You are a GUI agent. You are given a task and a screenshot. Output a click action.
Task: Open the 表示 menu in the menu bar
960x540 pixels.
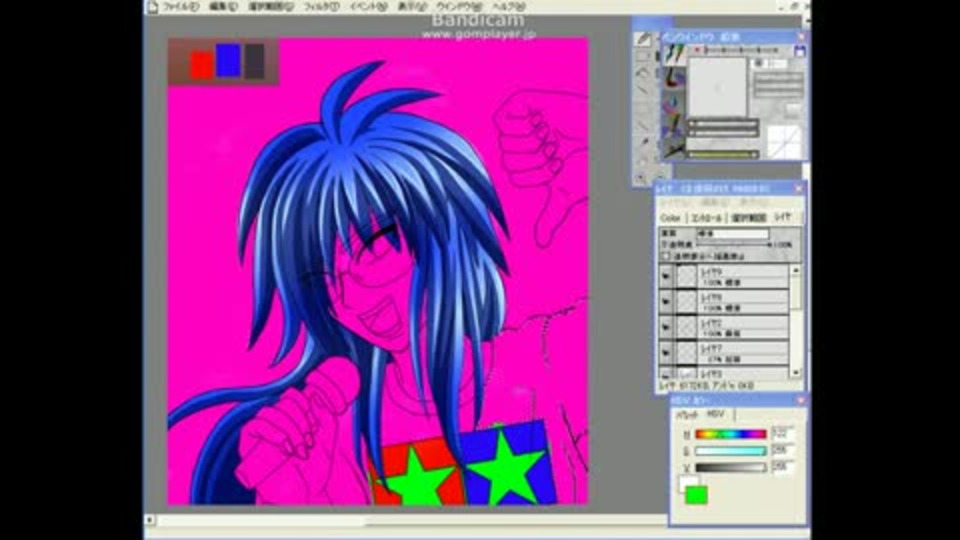coord(411,7)
